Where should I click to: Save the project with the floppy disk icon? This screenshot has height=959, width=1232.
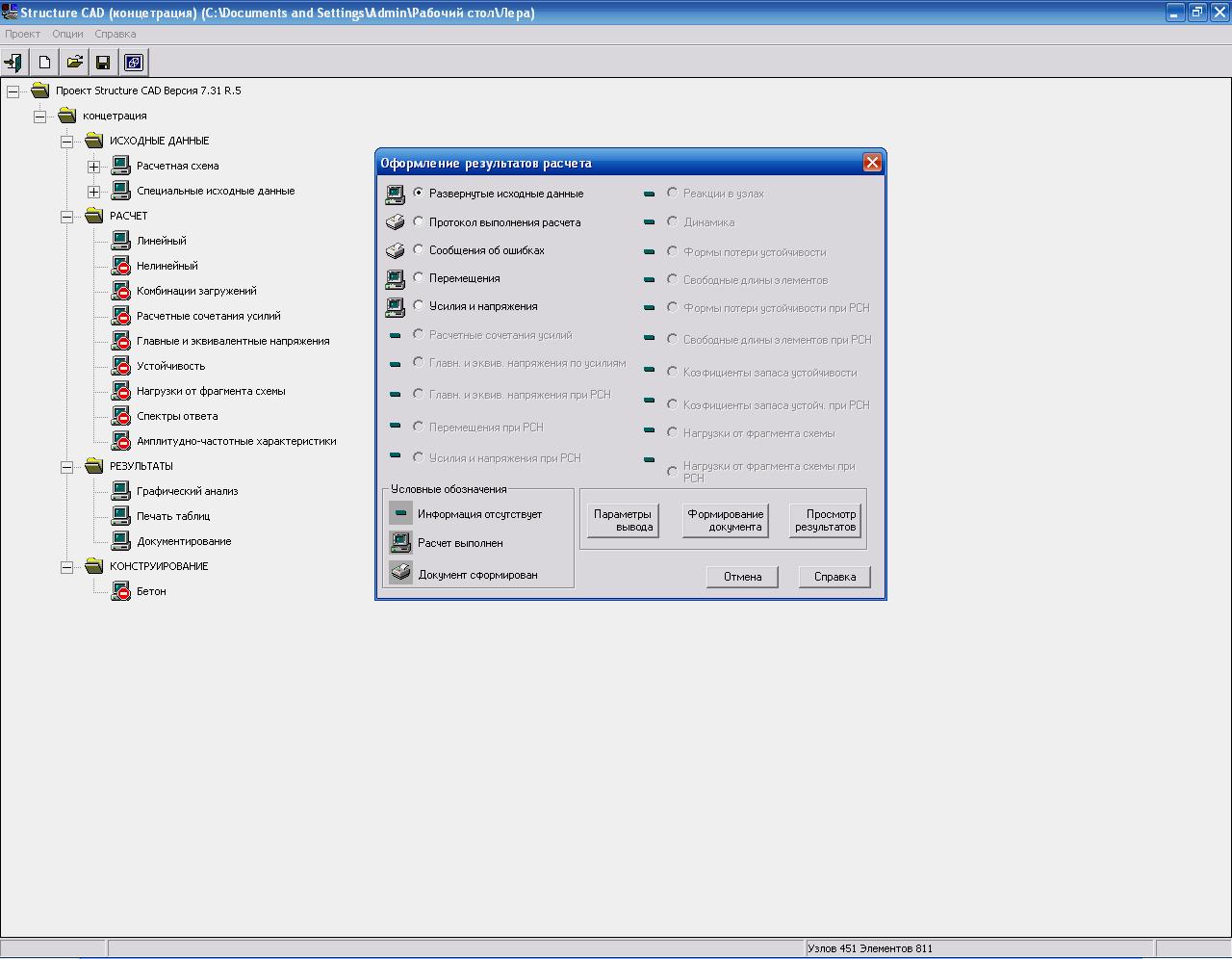103,63
